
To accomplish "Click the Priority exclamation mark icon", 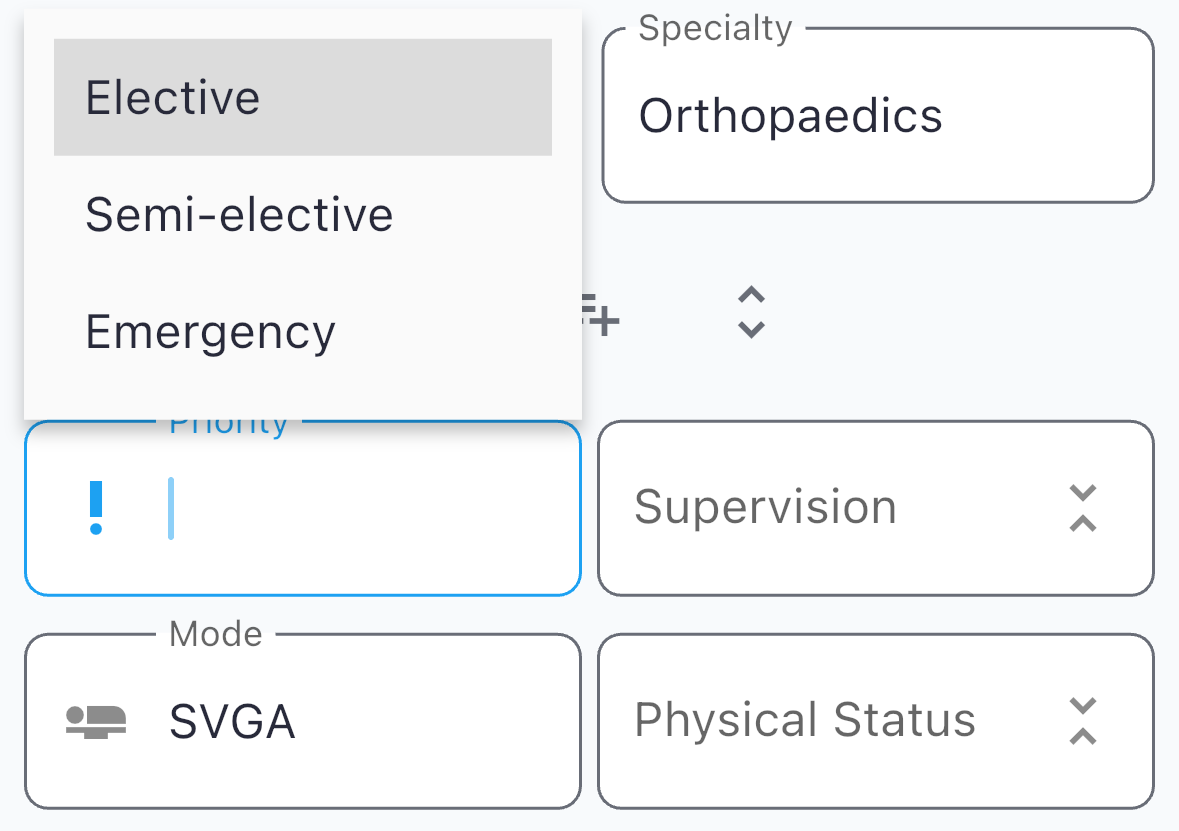I will point(96,508).
